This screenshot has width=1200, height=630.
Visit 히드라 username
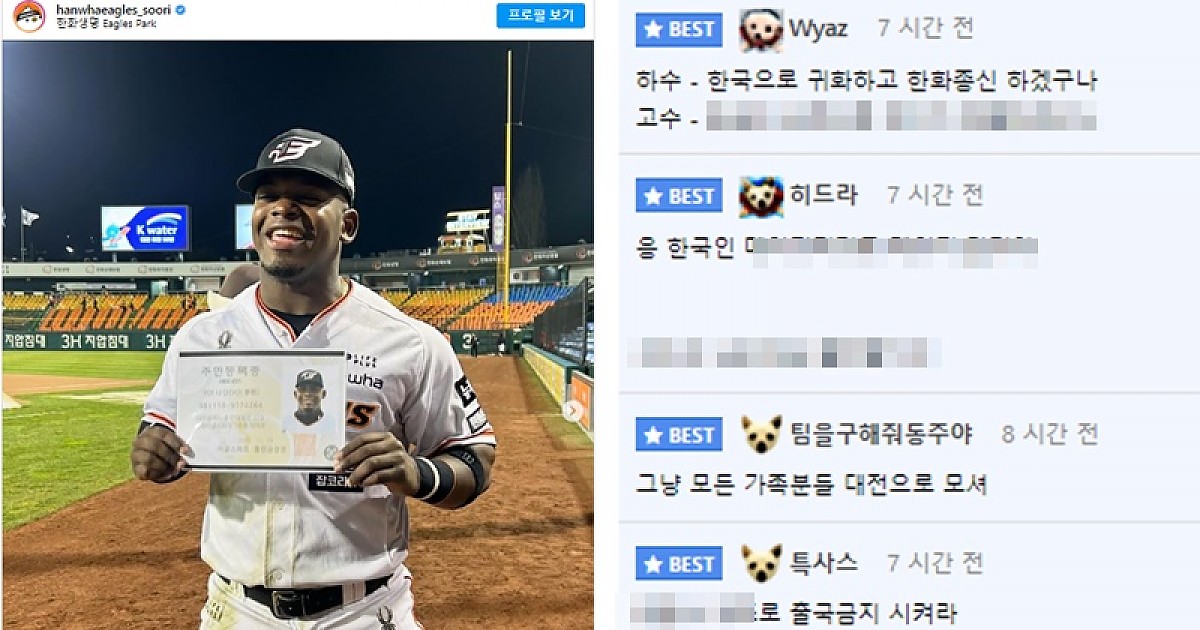coord(823,195)
